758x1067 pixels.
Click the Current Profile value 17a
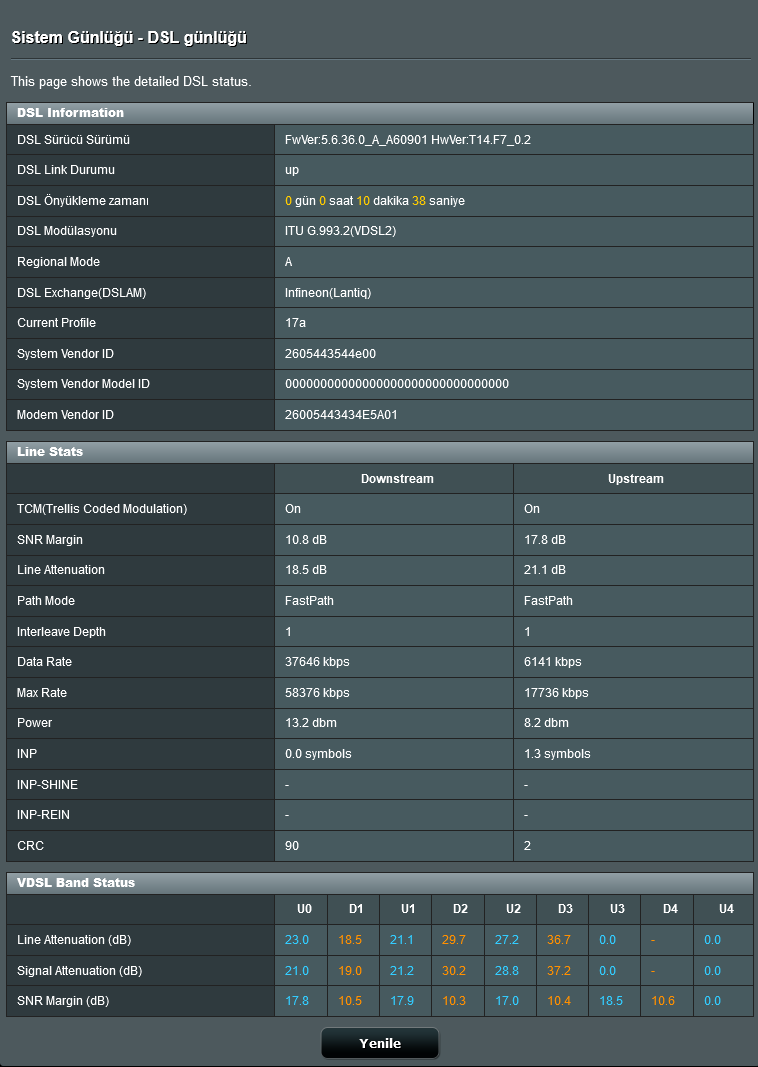(x=294, y=323)
